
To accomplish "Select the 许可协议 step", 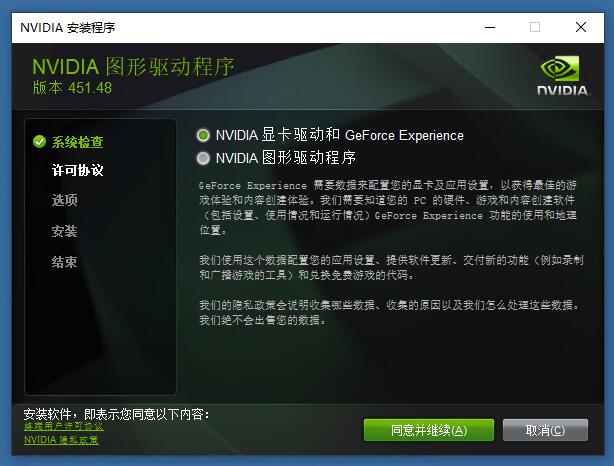I will tap(78, 170).
